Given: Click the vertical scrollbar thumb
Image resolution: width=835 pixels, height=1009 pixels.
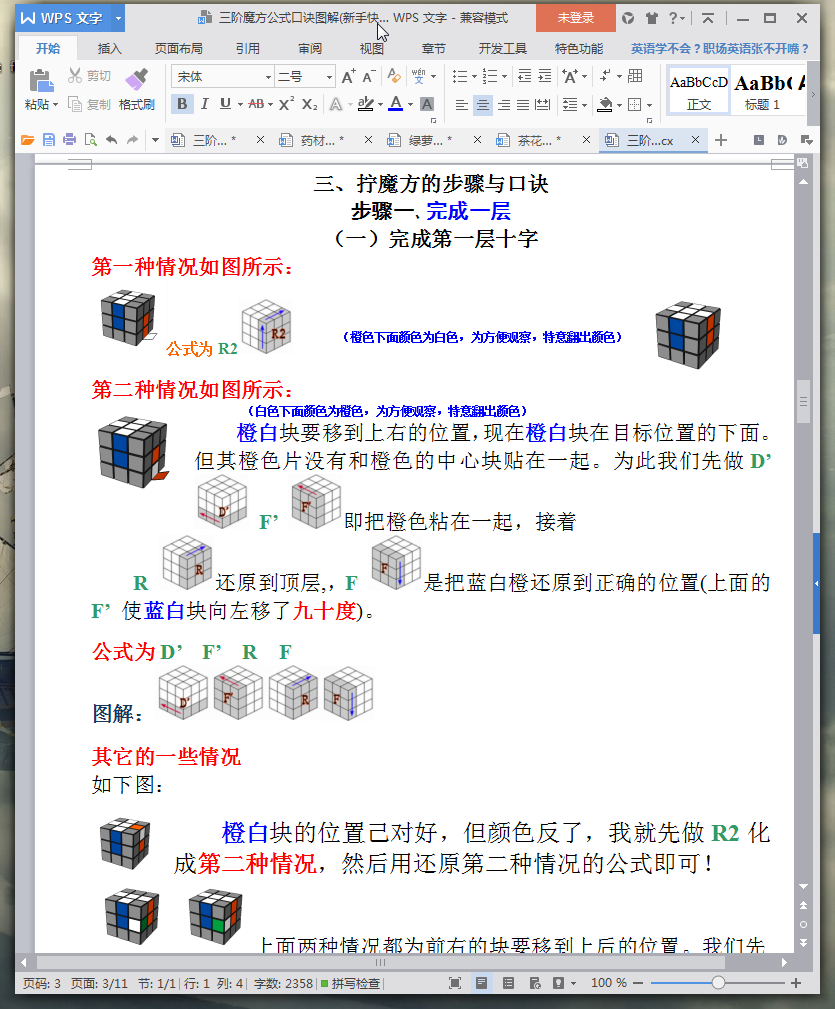Looking at the screenshot, I should (x=803, y=401).
